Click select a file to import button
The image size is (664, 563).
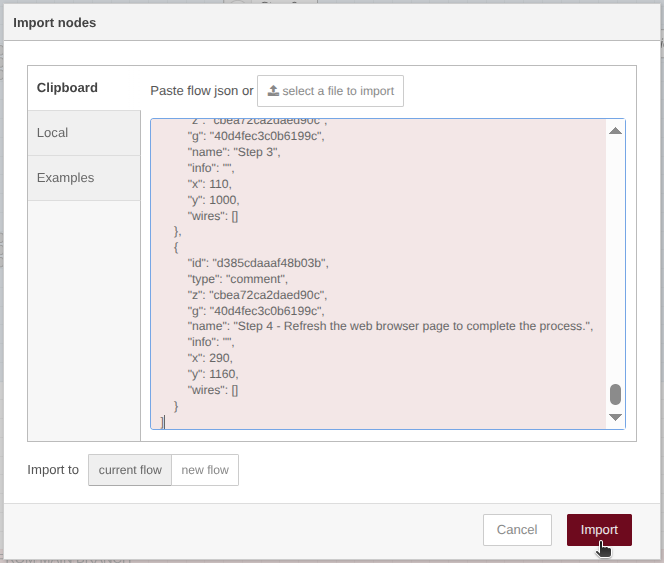click(x=330, y=91)
